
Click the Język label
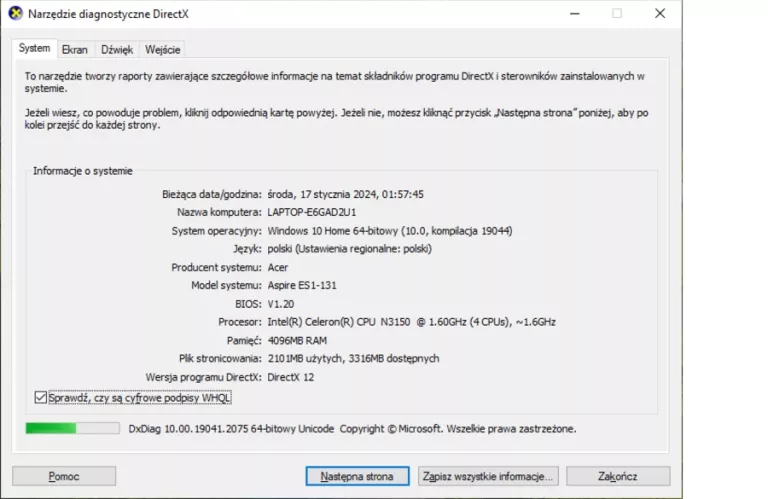[x=247, y=249]
